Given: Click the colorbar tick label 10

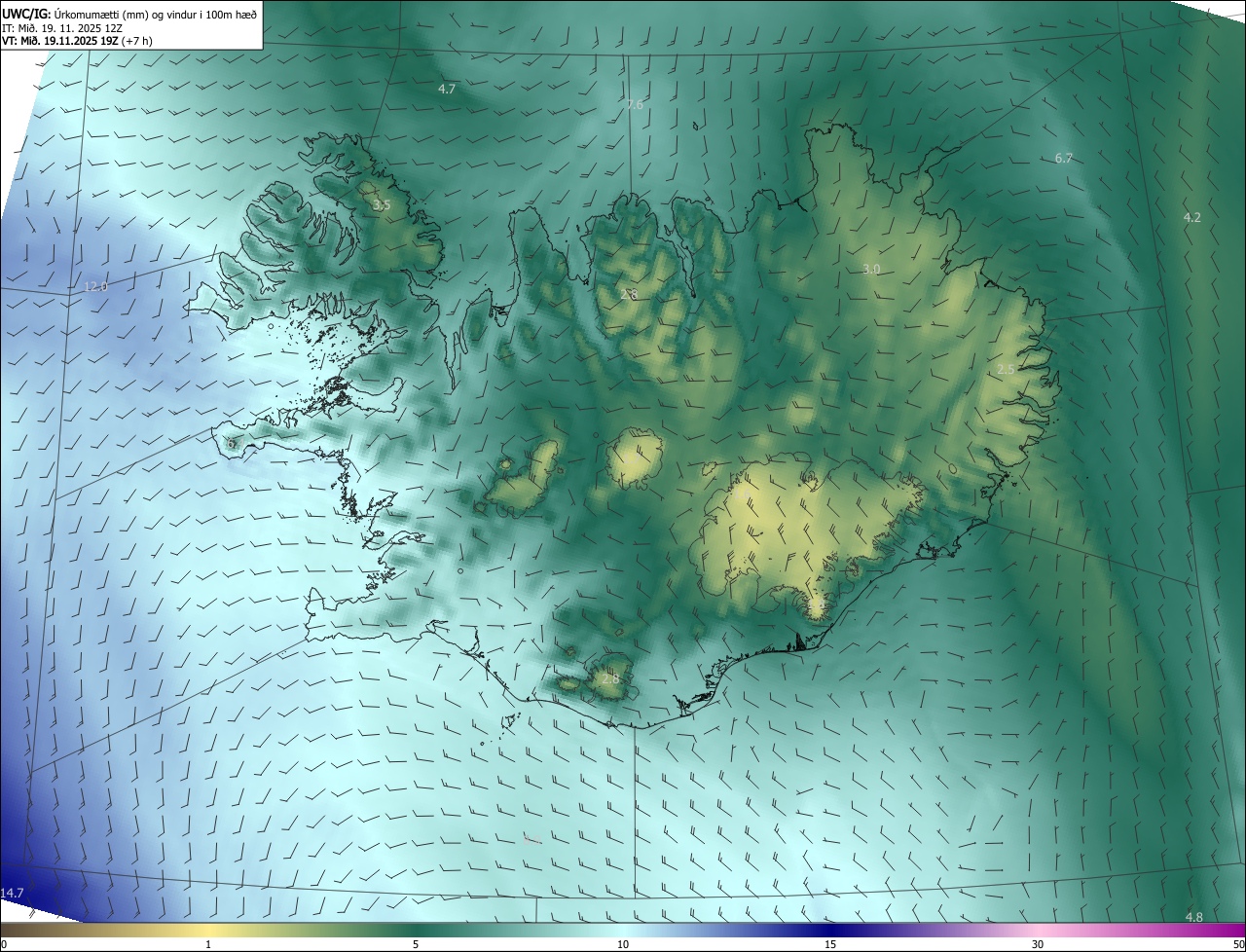Looking at the screenshot, I should pos(623,944).
